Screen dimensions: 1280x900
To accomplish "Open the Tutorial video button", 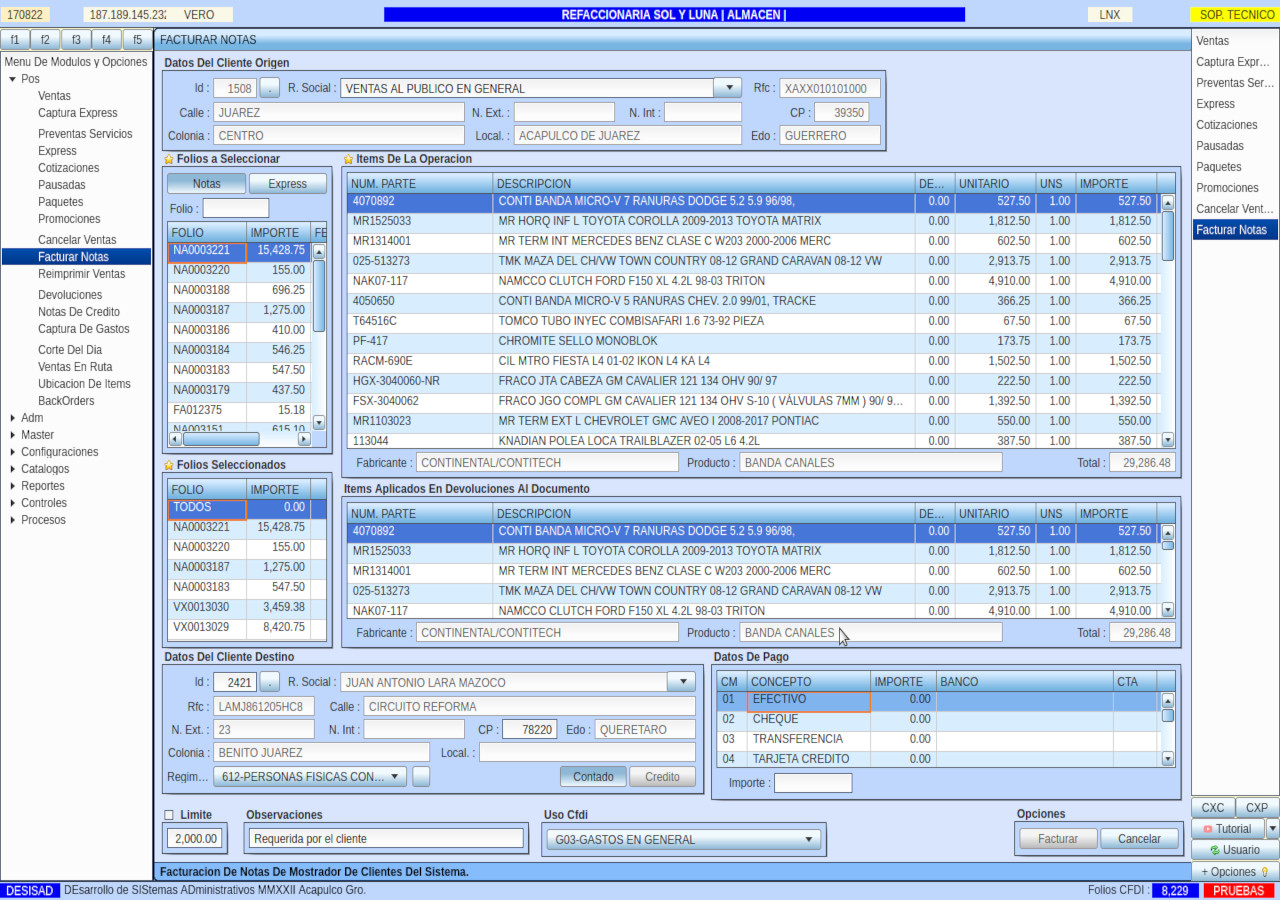I will (1227, 829).
